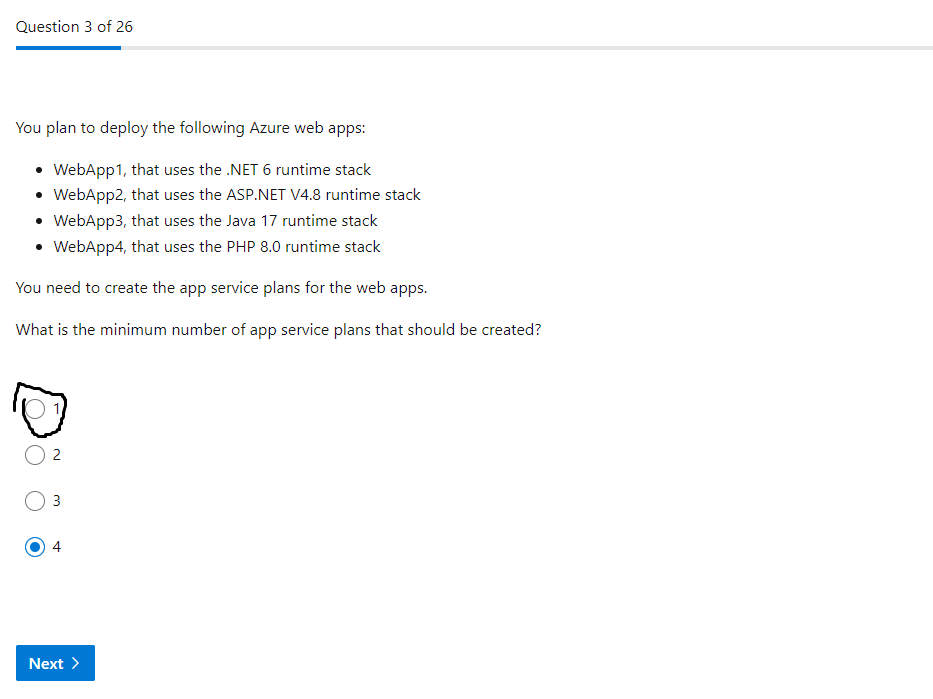
Task: Click the WebApp3 Java 17 list item
Action: click(x=215, y=221)
